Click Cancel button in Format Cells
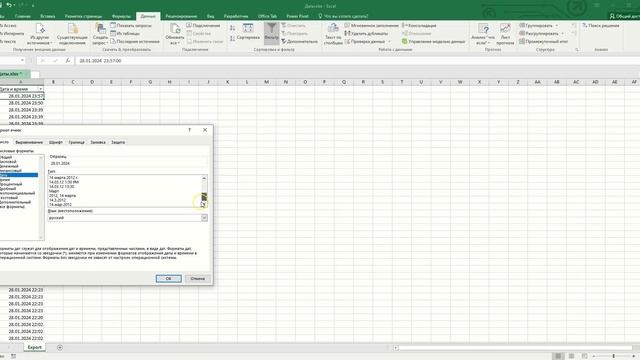 tap(198, 278)
